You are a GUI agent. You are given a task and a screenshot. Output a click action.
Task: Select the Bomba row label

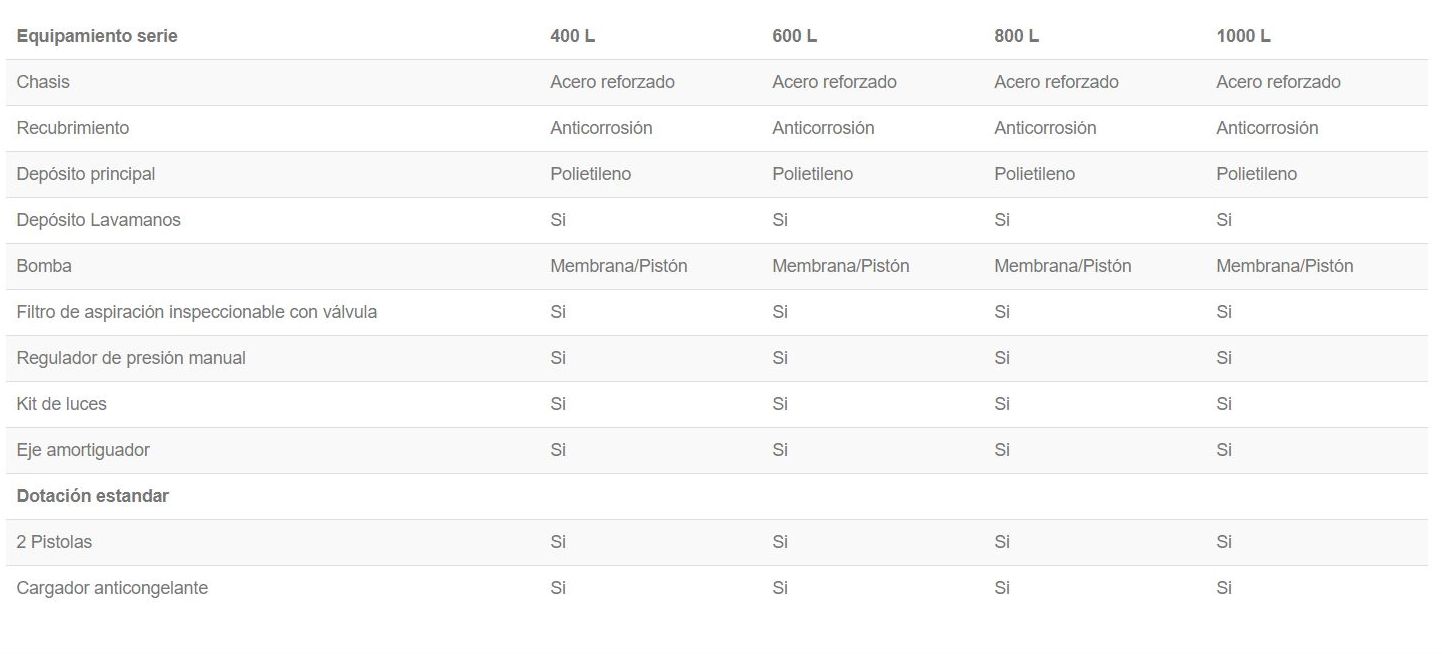[44, 266]
